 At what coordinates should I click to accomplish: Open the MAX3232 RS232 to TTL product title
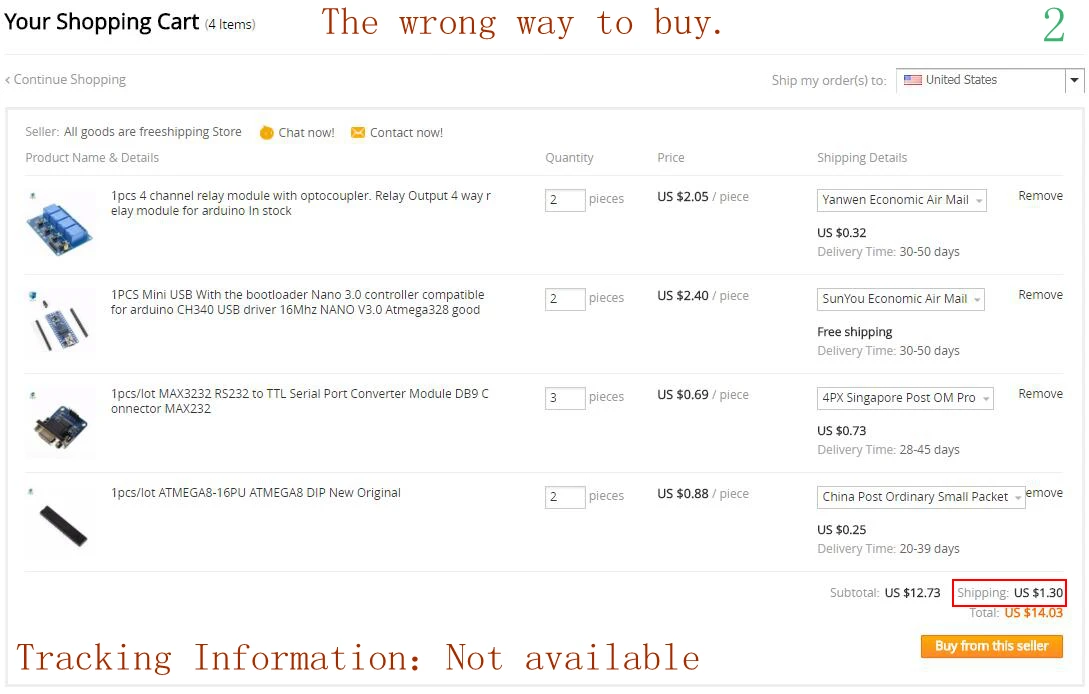(x=299, y=402)
